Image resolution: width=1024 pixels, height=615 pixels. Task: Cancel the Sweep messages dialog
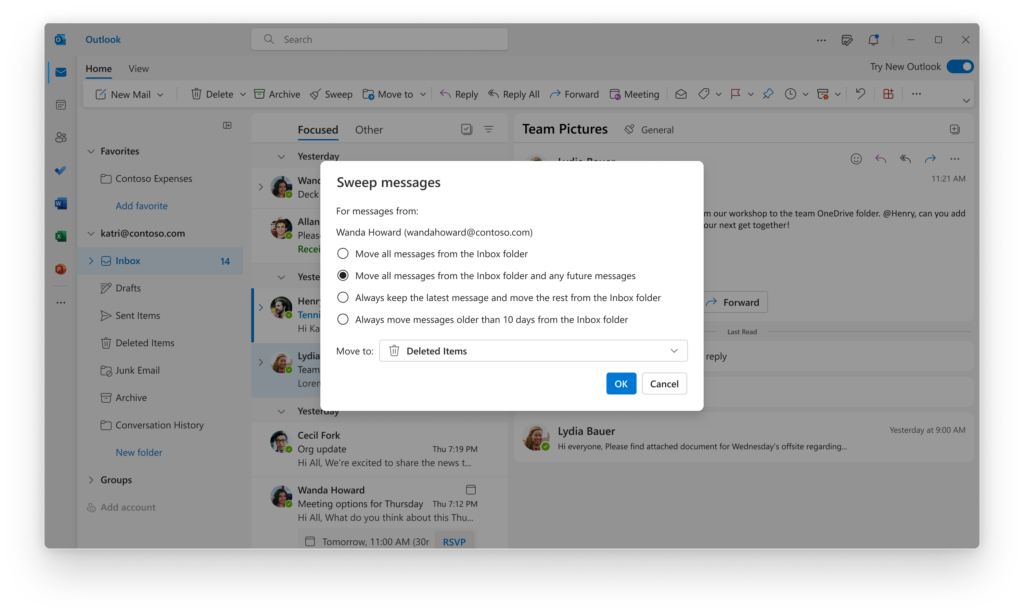[664, 383]
